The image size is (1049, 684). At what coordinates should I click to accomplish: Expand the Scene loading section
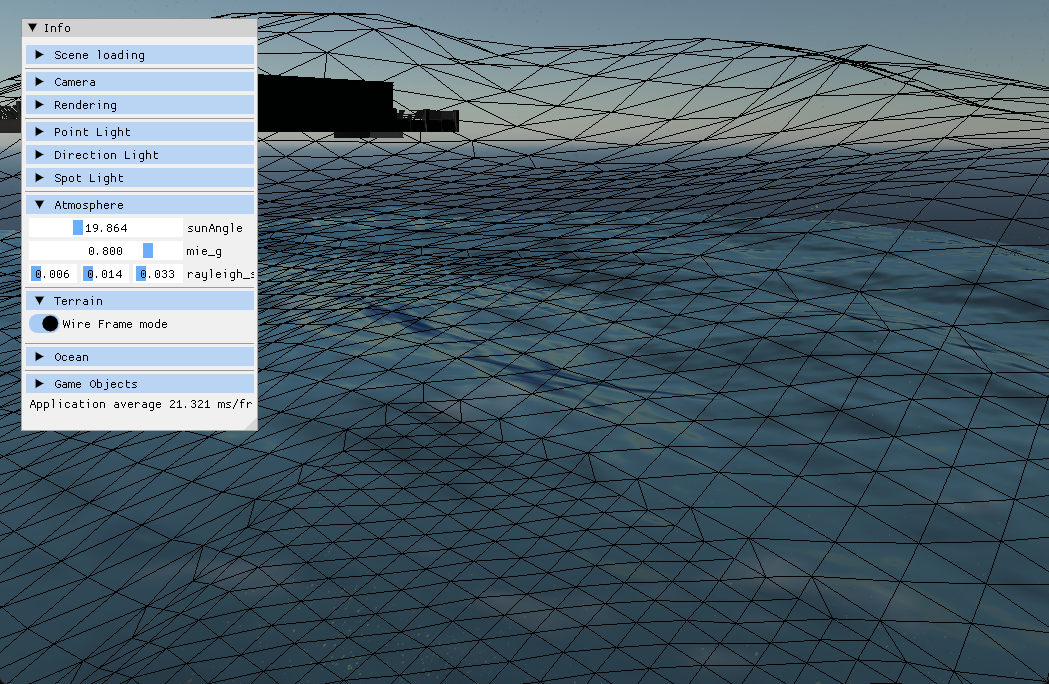pos(140,55)
